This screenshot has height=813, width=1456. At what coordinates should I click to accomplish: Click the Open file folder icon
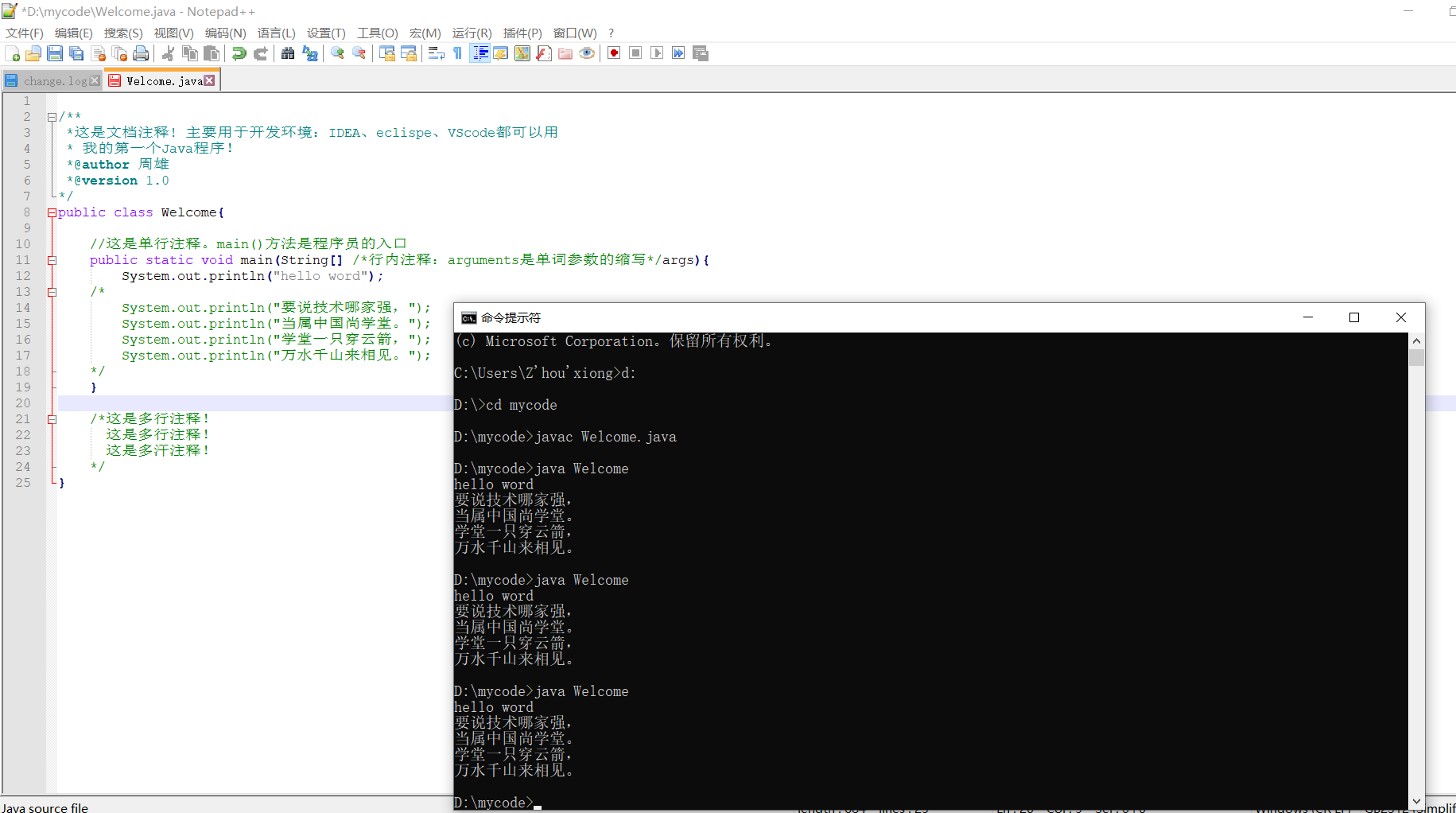[33, 53]
